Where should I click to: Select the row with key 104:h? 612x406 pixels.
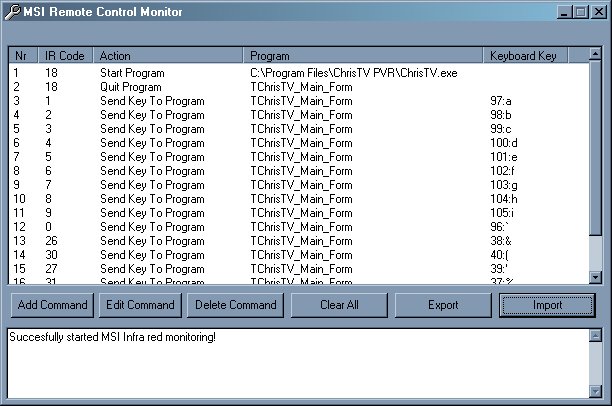pos(299,199)
